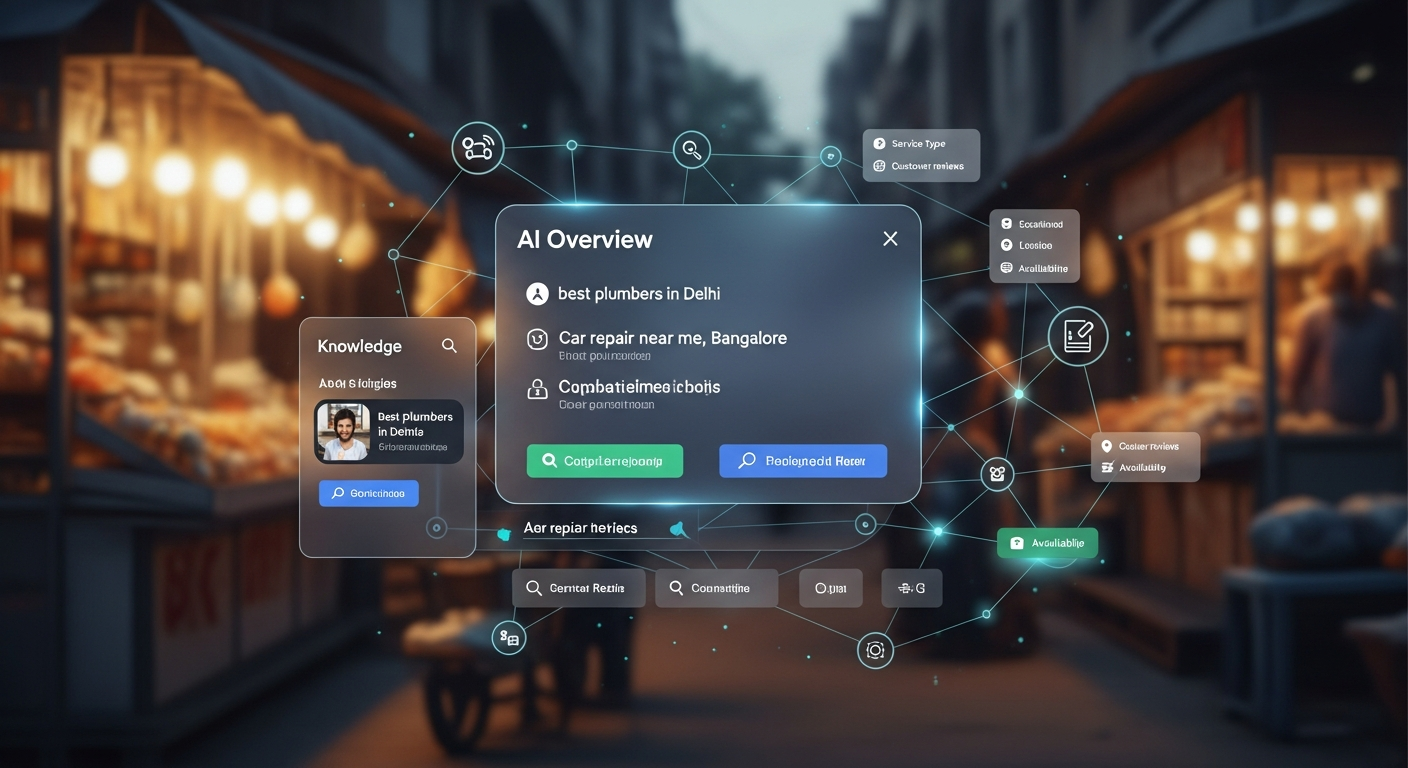Click the profile icon beside best plumbers in Delhi
Image resolution: width=1408 pixels, height=768 pixels.
[x=537, y=293]
